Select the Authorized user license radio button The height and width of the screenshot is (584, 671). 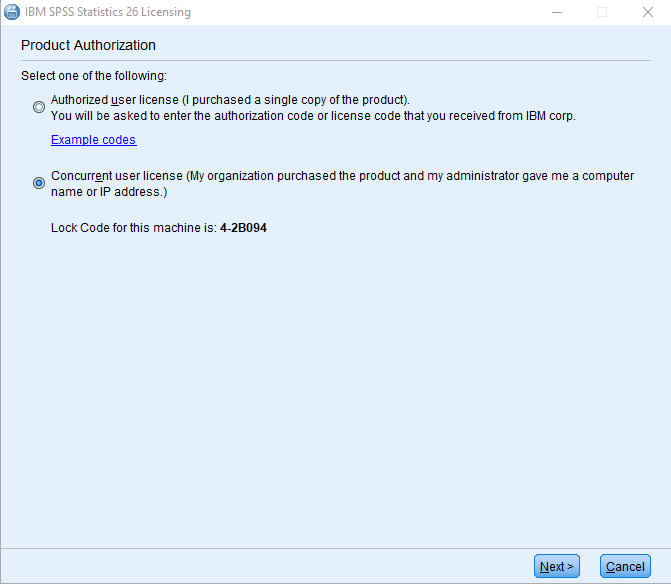39,107
